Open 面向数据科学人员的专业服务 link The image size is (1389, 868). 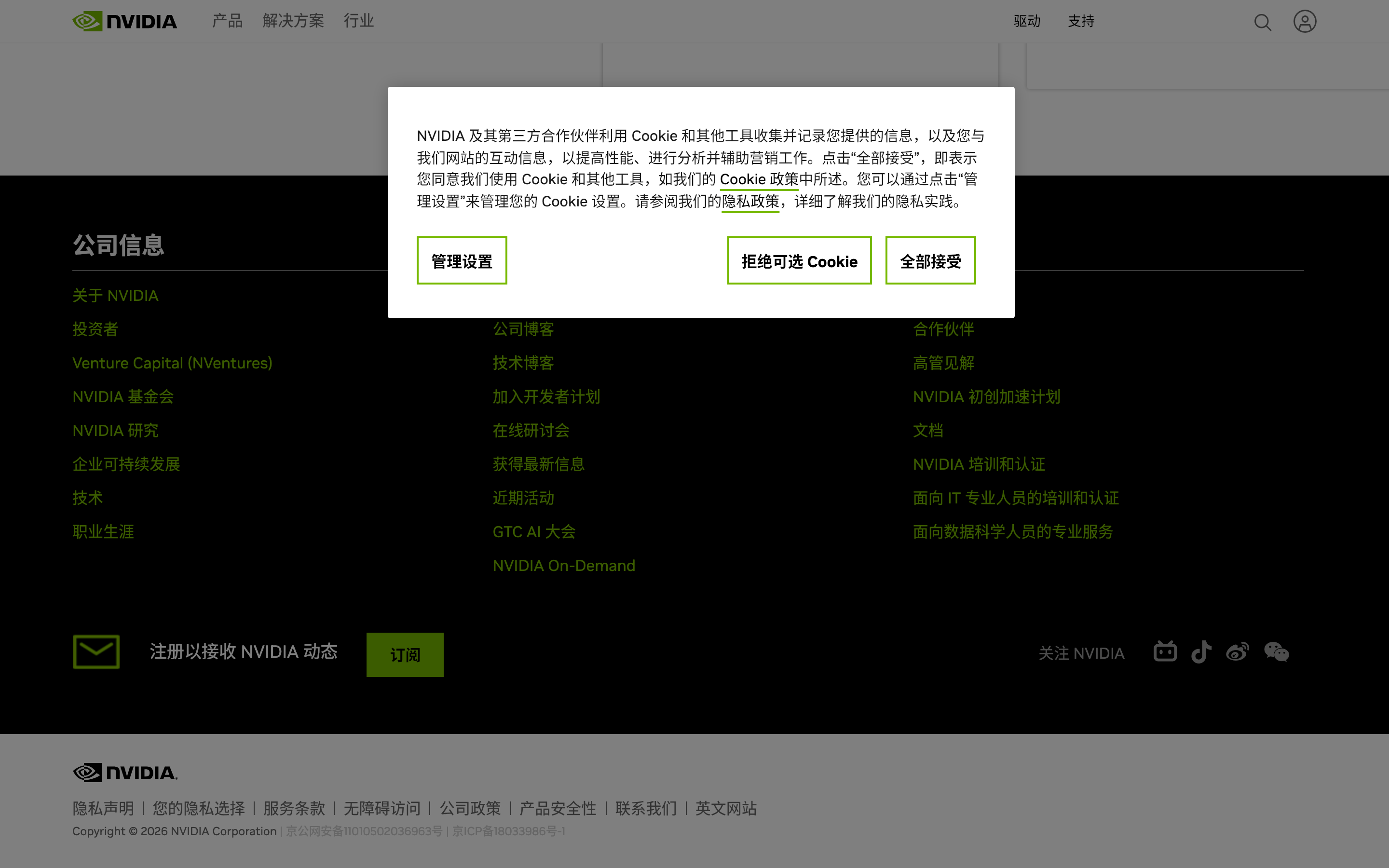tap(1013, 532)
